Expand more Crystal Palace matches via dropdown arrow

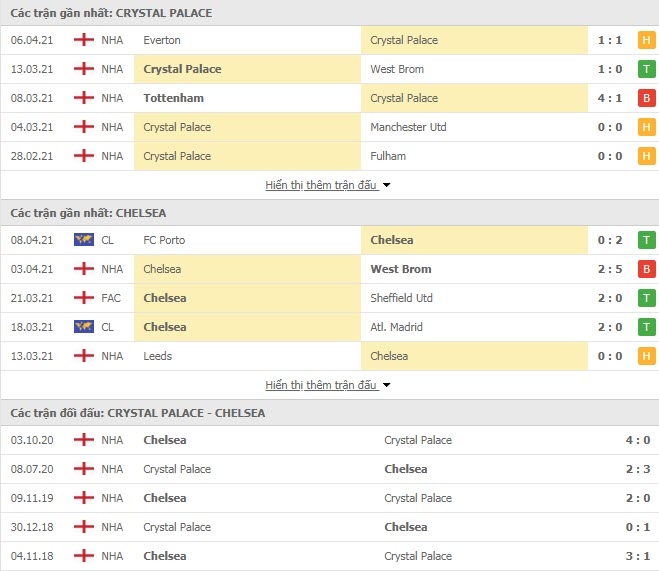[x=387, y=185]
